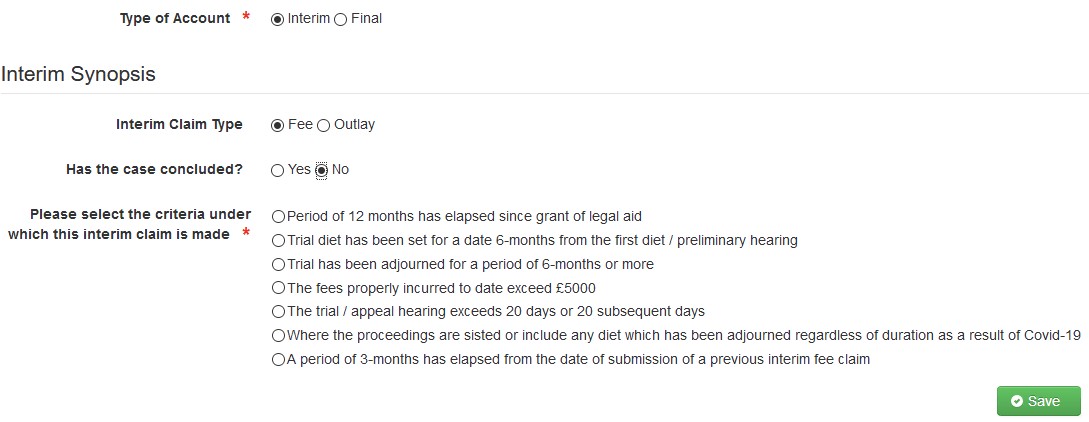This screenshot has width=1089, height=422.
Task: Select the 12 months elapsed since grant criterion
Action: tap(278, 216)
